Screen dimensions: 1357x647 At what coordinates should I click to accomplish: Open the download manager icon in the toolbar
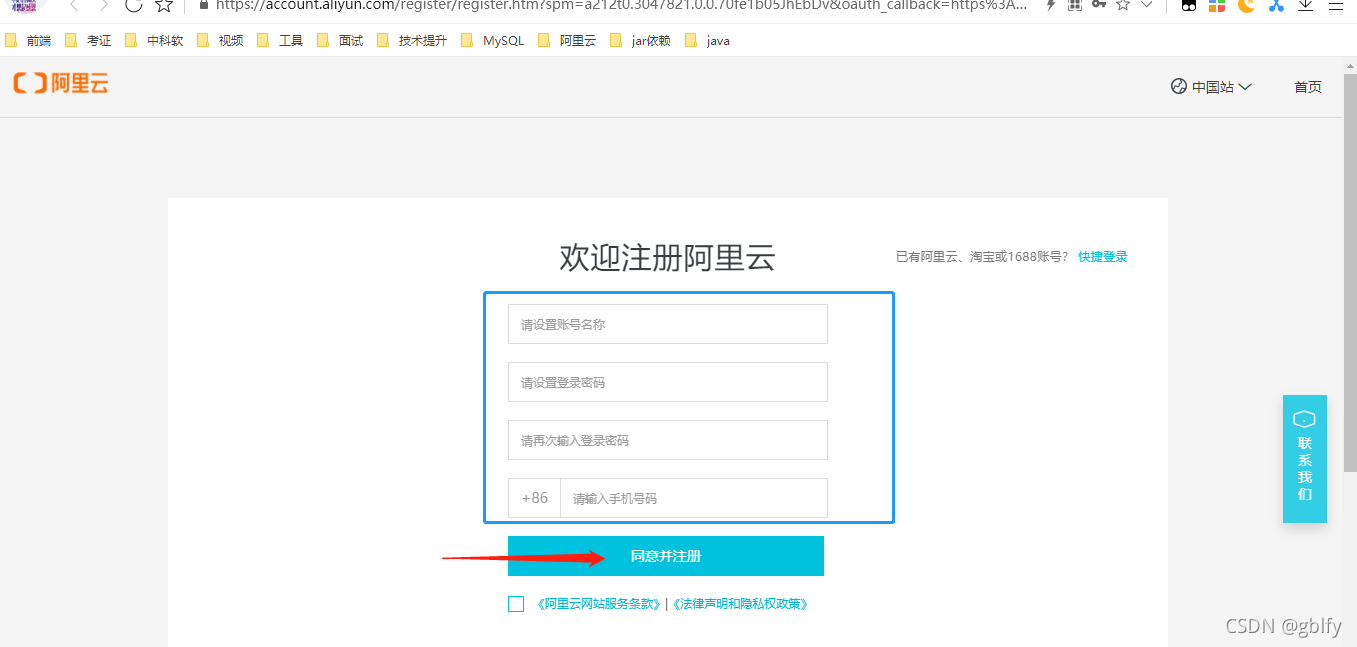(1305, 7)
